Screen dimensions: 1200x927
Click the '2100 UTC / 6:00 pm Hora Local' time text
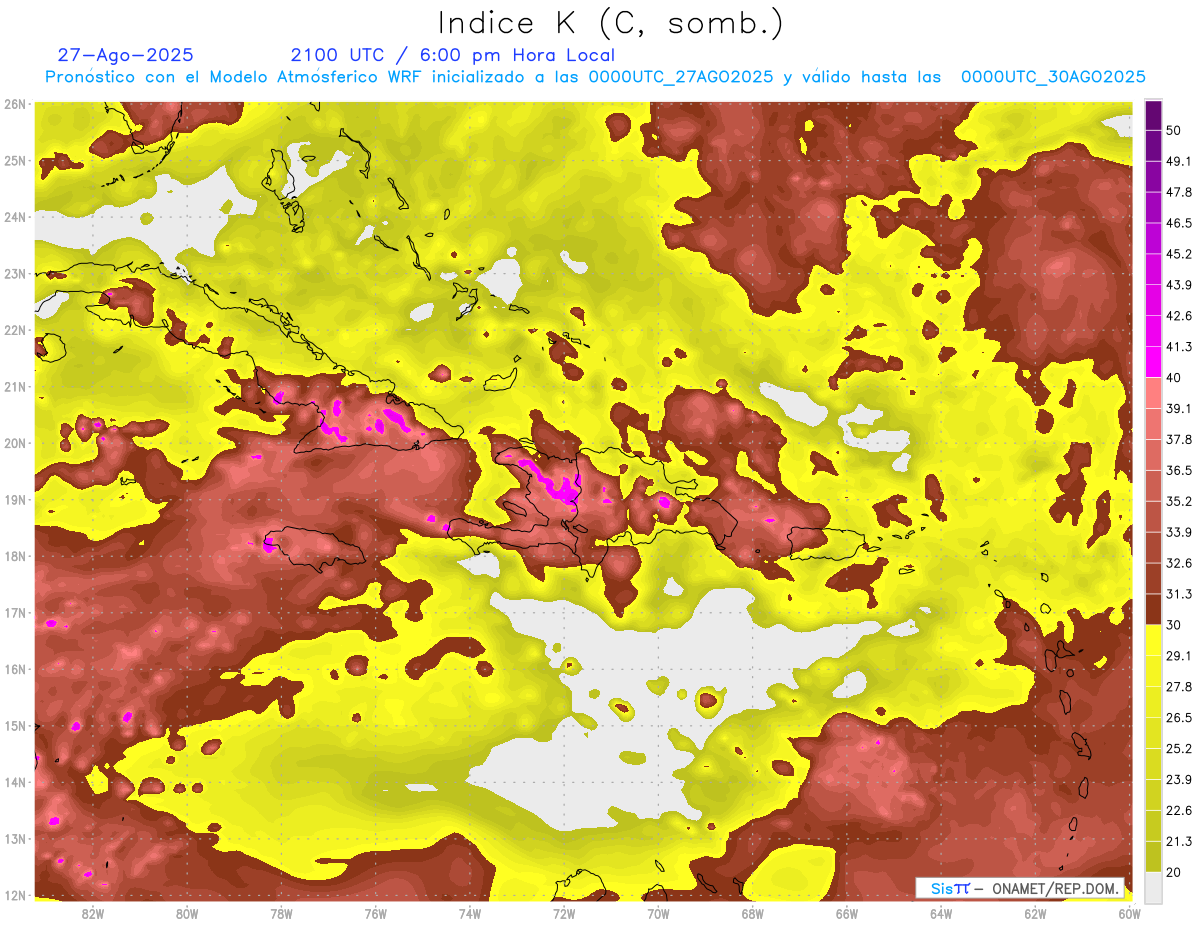tap(453, 55)
